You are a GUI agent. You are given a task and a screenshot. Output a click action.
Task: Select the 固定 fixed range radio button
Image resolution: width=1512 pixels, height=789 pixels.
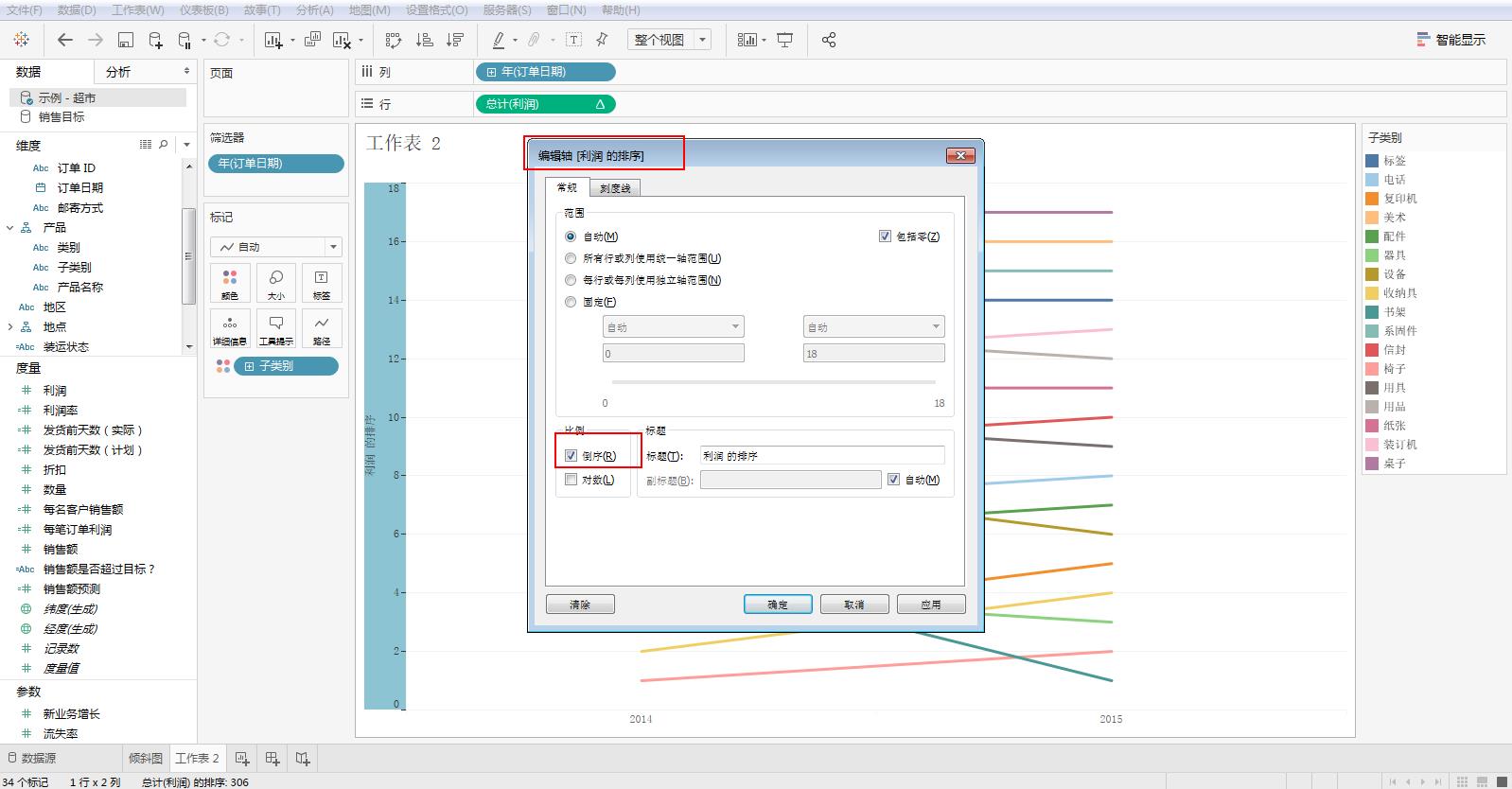click(x=571, y=302)
